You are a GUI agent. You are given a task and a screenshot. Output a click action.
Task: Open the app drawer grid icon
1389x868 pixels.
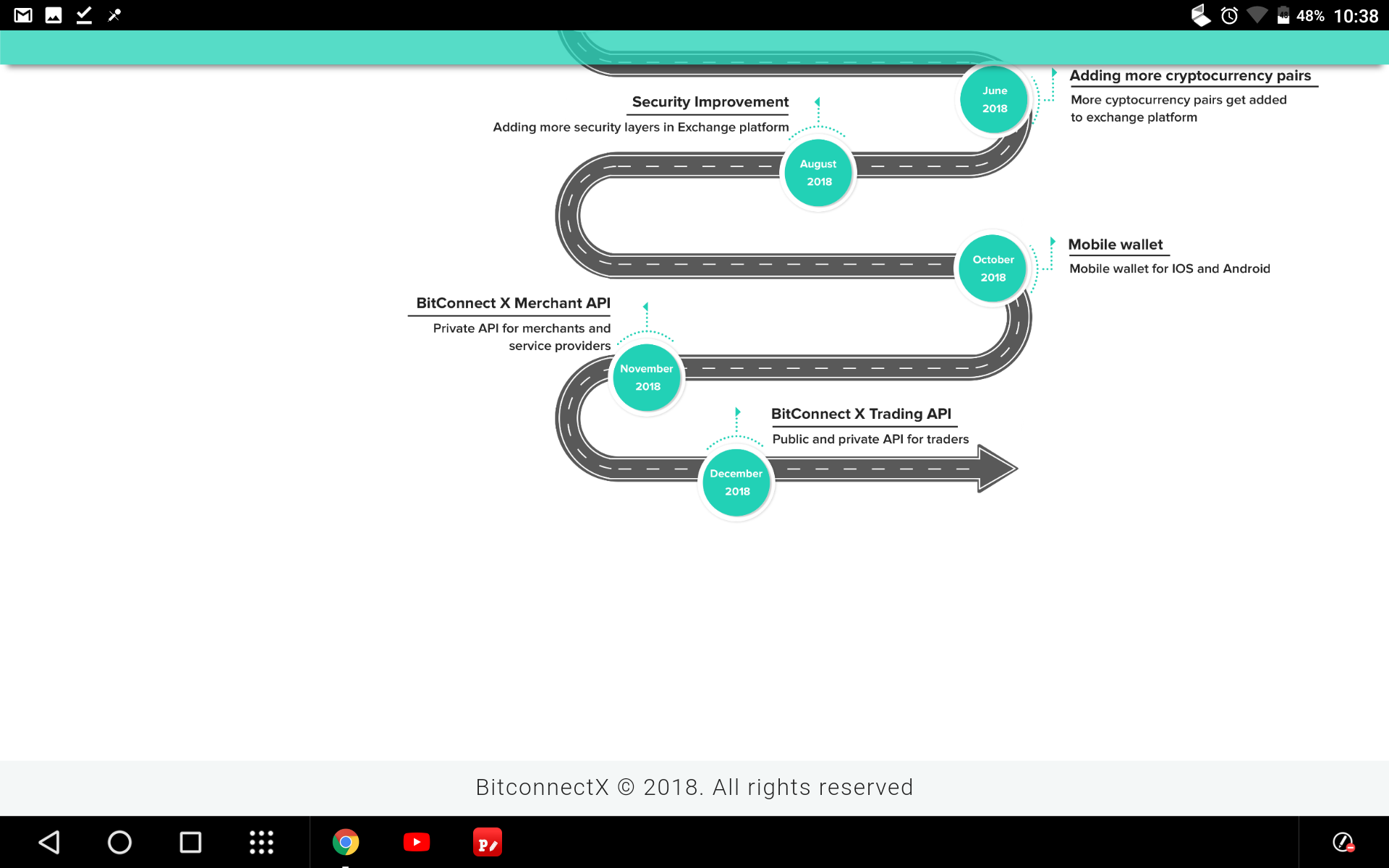coord(261,842)
